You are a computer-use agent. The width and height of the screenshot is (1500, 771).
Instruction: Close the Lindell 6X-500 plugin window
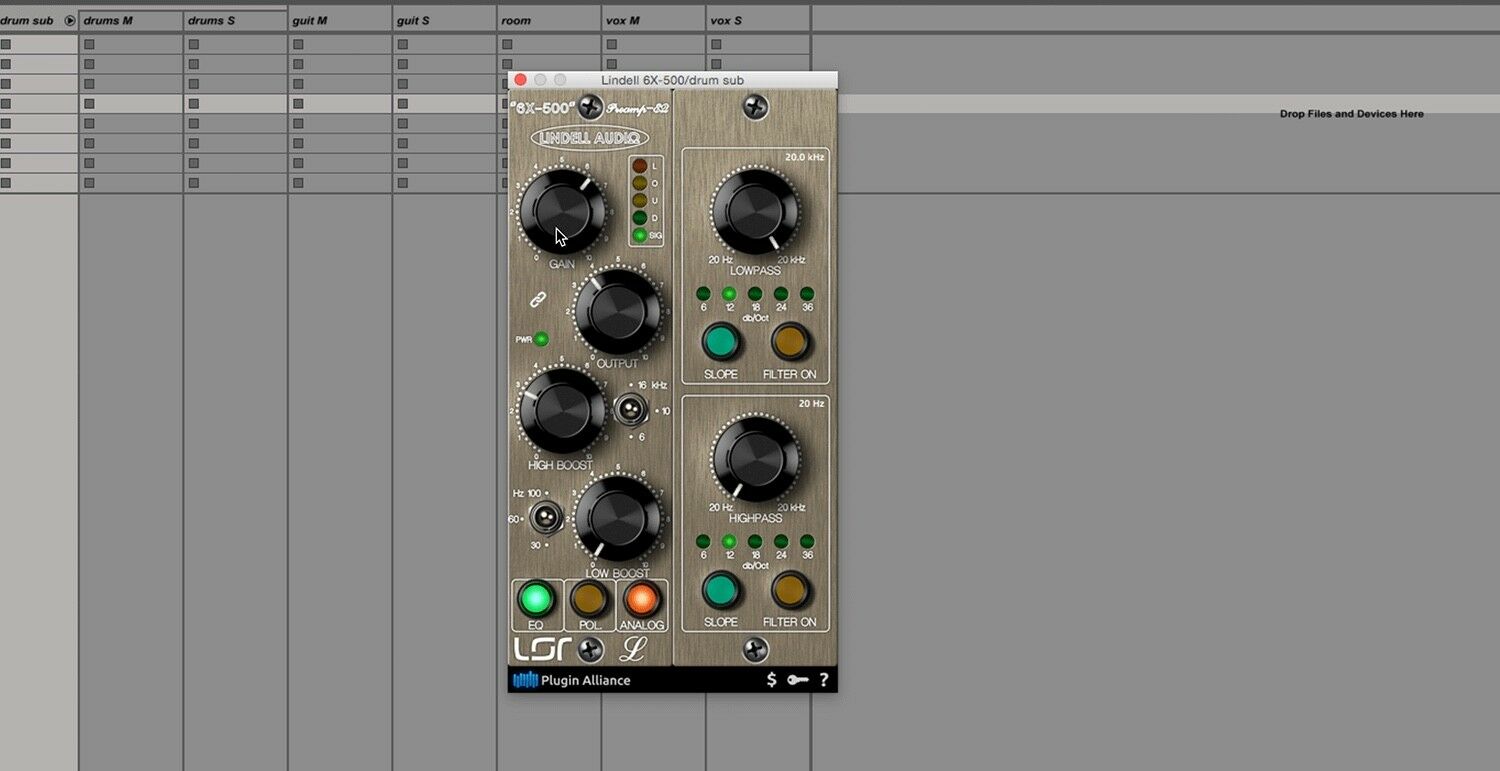(520, 80)
